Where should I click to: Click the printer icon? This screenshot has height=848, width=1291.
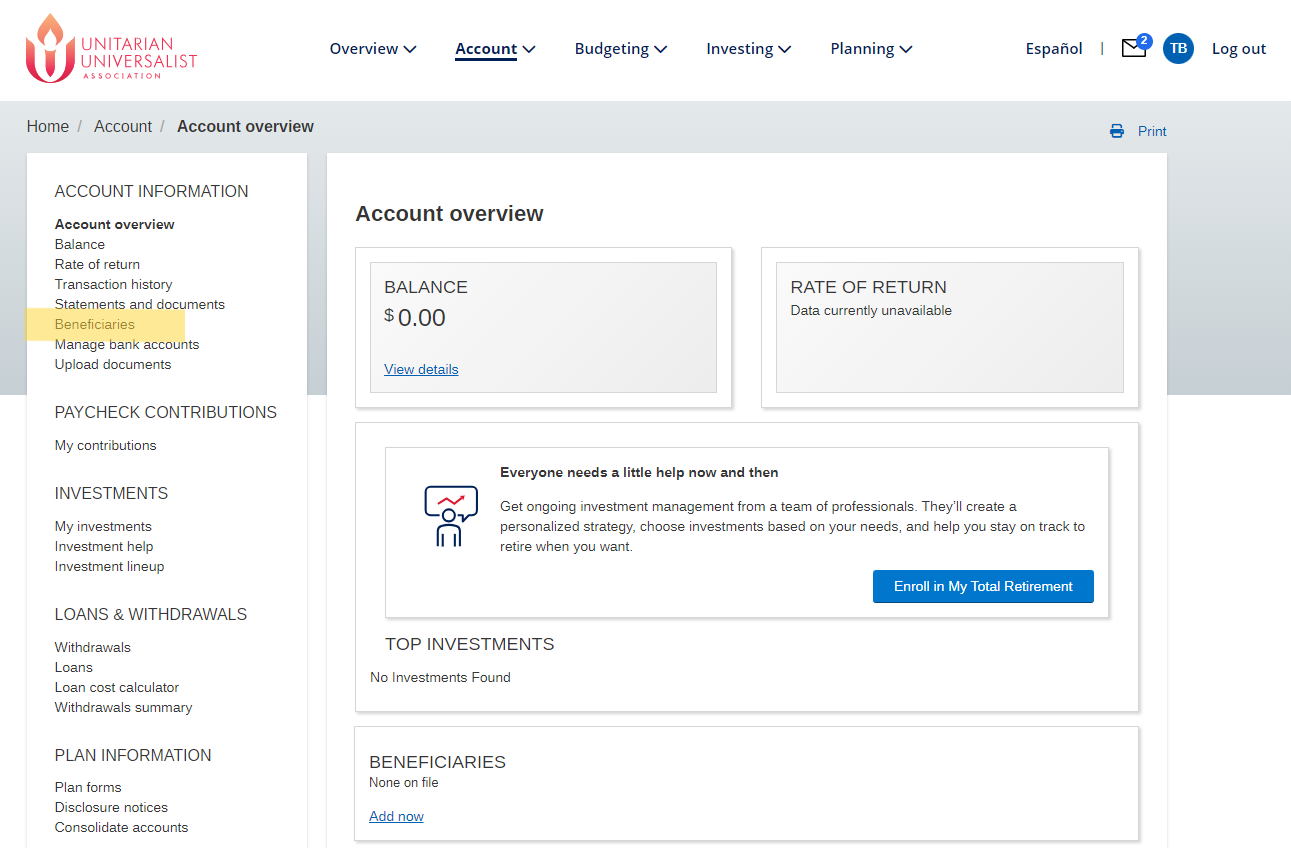click(1116, 131)
